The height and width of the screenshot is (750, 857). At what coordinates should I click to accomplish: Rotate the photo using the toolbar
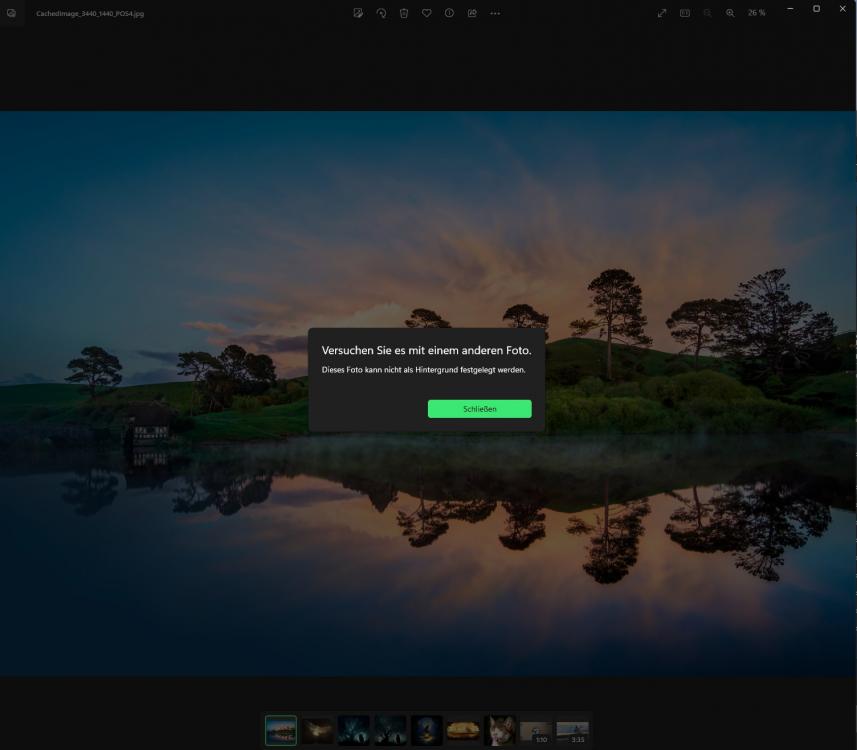click(x=381, y=13)
